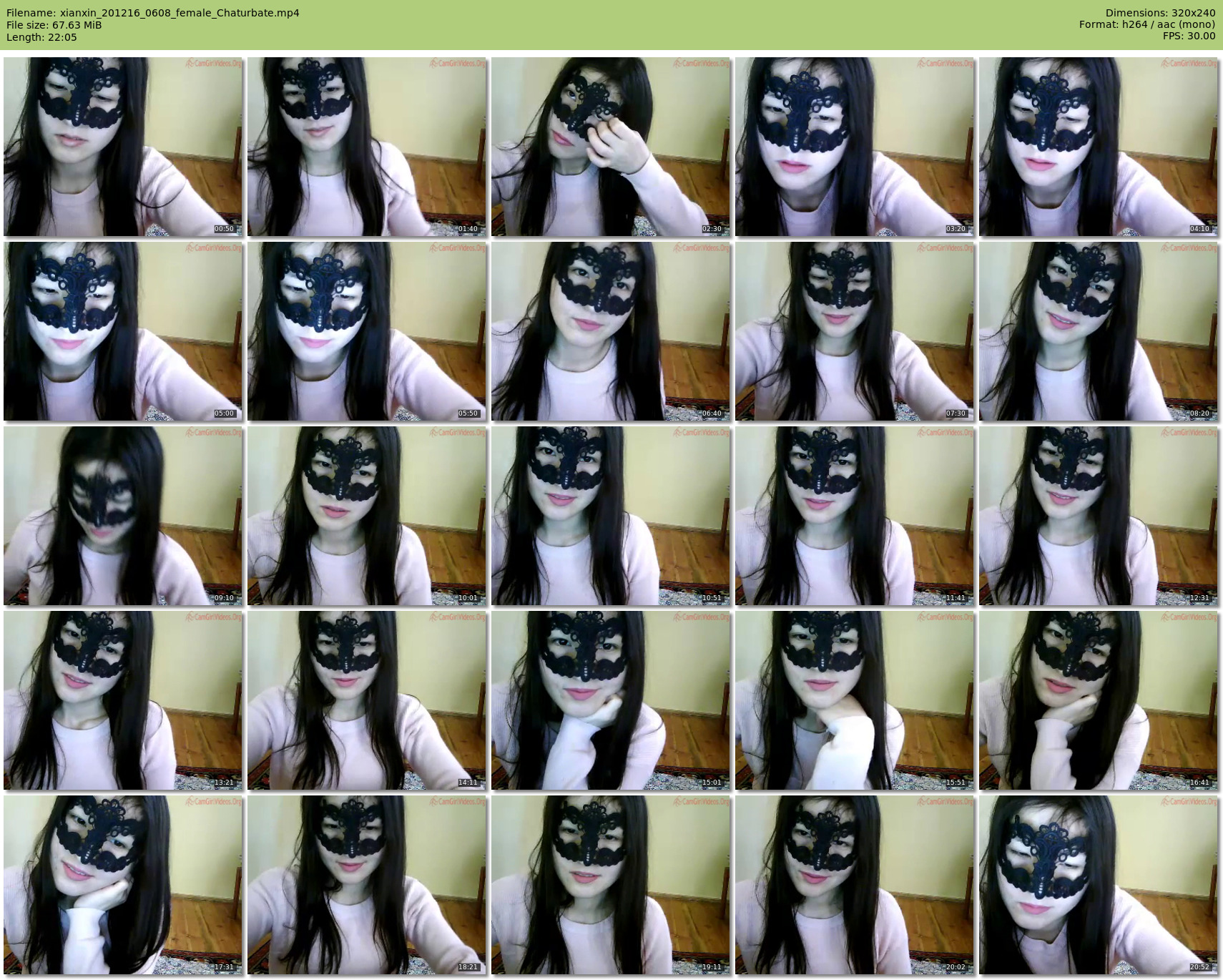Click the "Format: h264 / aac (mono)" text
The image size is (1223, 980).
pyautogui.click(x=1147, y=25)
